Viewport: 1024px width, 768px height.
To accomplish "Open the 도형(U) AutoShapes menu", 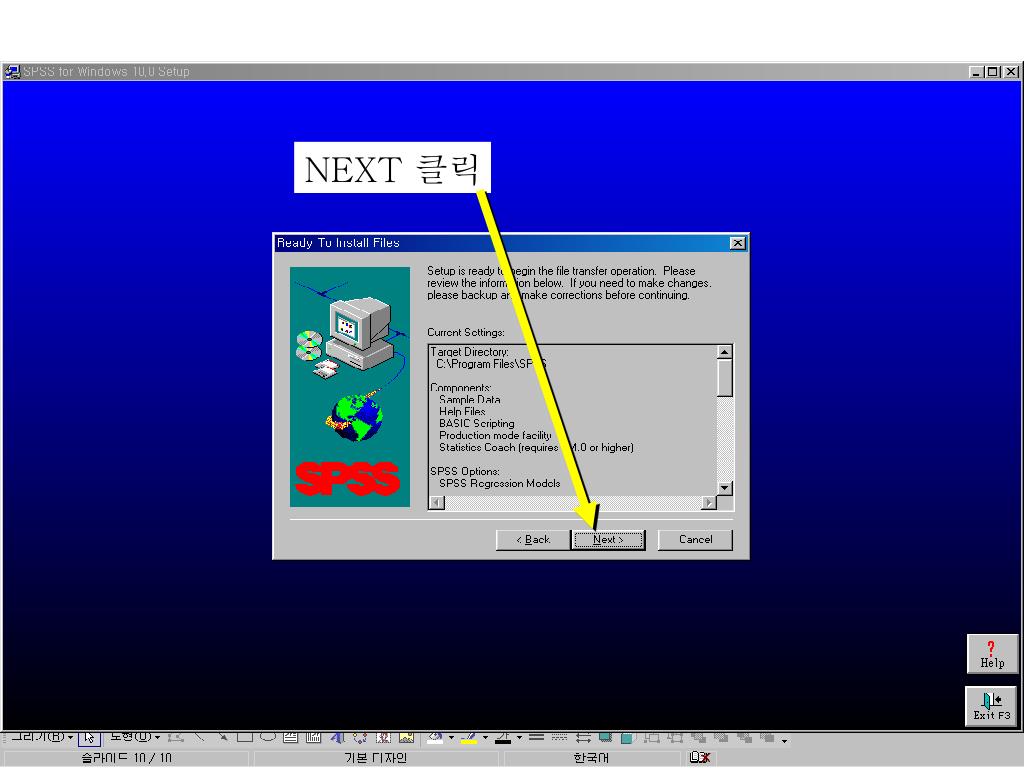I will [135, 737].
